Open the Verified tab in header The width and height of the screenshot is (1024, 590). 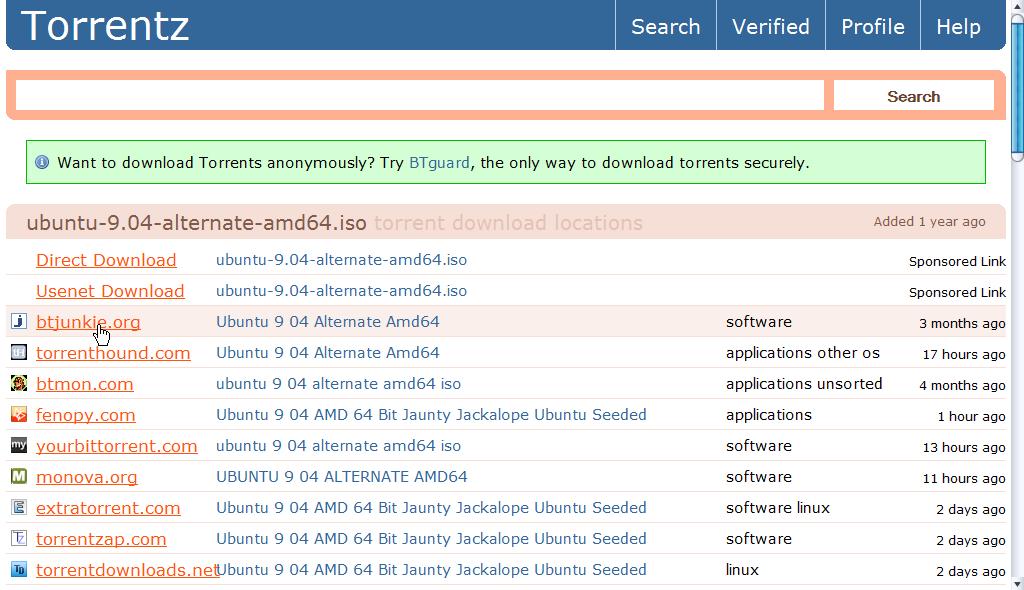coord(770,27)
